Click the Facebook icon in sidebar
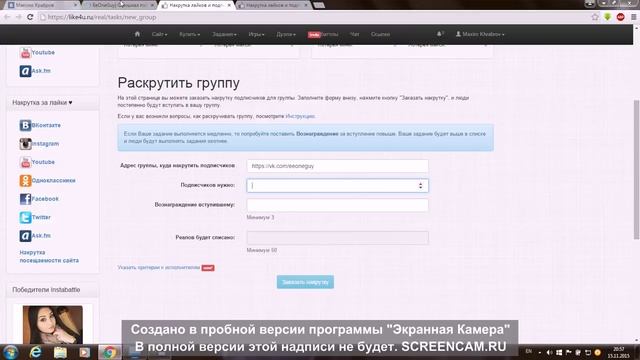Viewport: 640px width, 360px height. click(x=25, y=199)
